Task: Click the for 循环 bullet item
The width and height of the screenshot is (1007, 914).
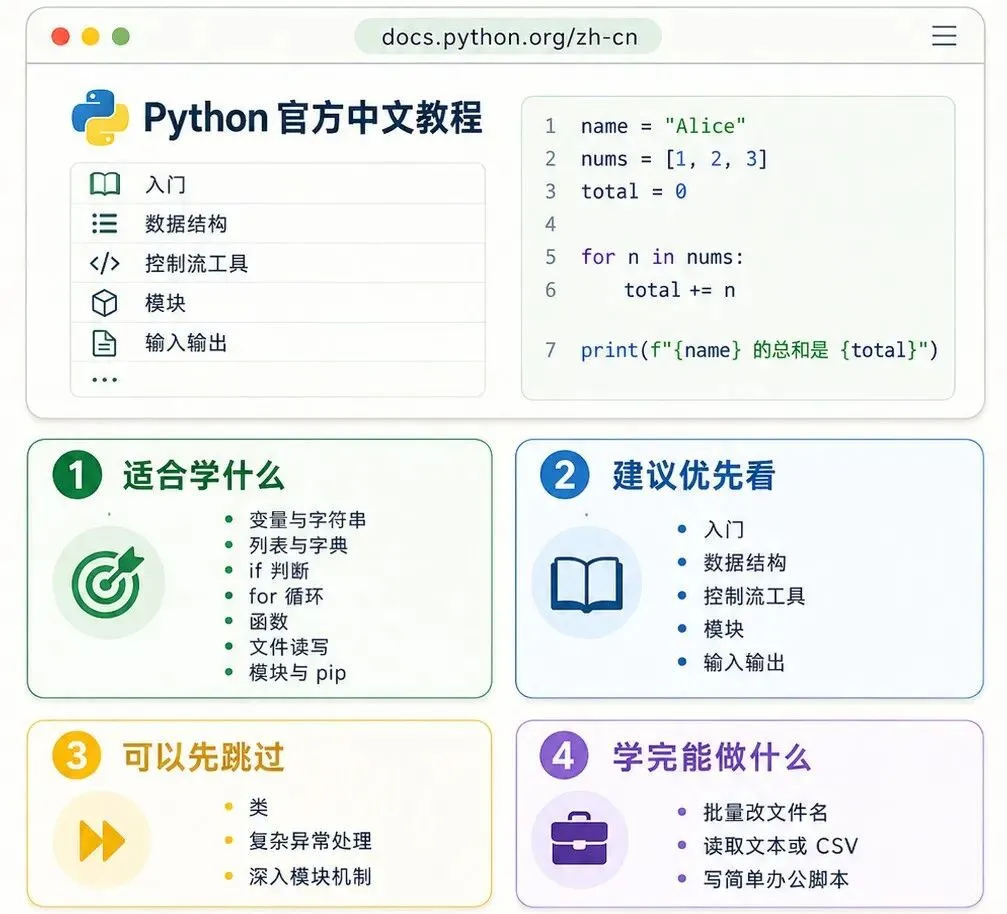Action: coord(286,596)
